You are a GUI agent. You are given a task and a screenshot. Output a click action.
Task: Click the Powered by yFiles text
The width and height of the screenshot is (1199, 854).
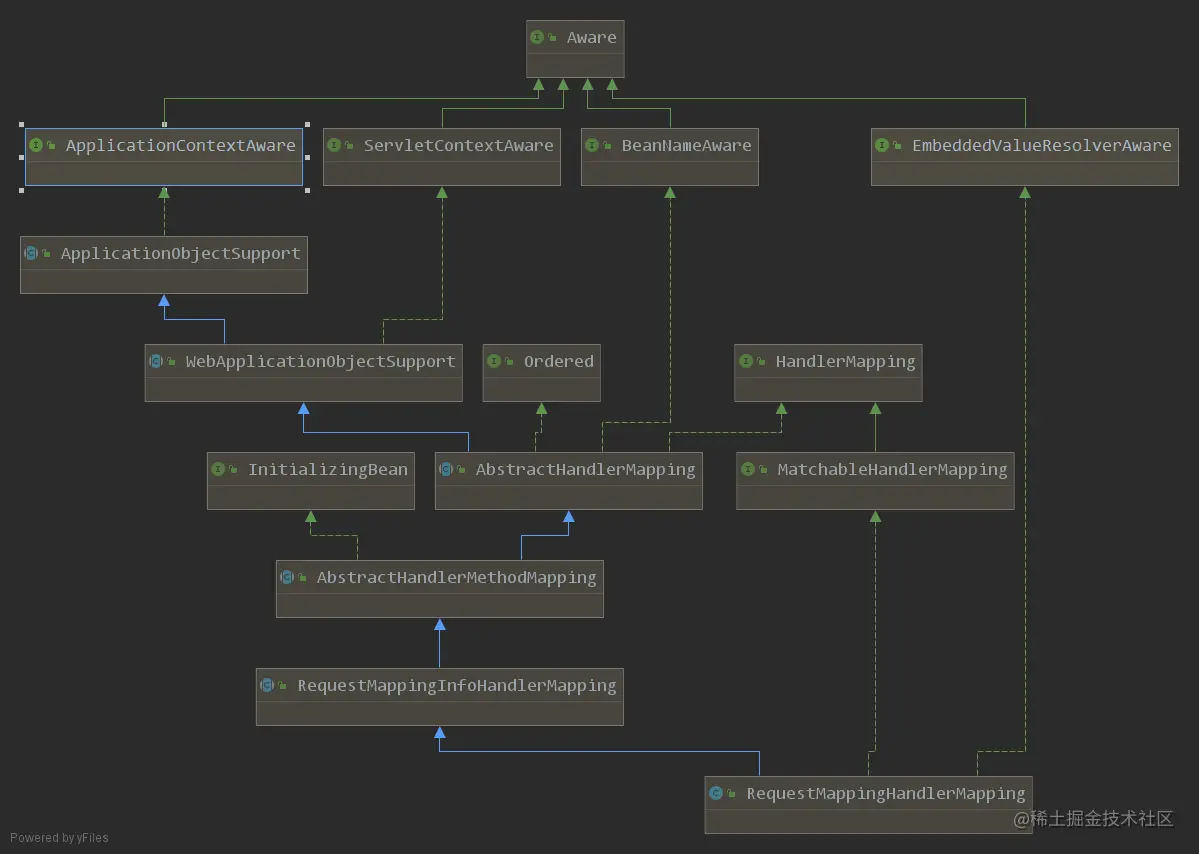click(59, 837)
